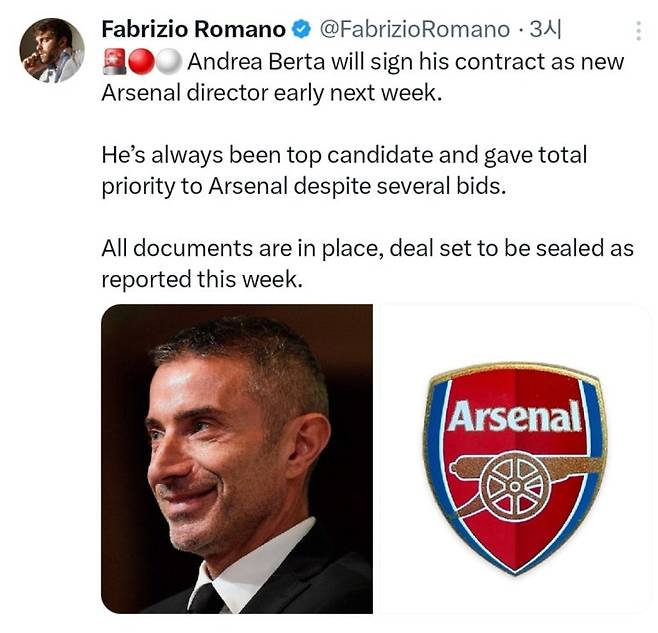The width and height of the screenshot is (658, 633).
Task: Click the siren emoji in the tweet
Action: point(114,62)
